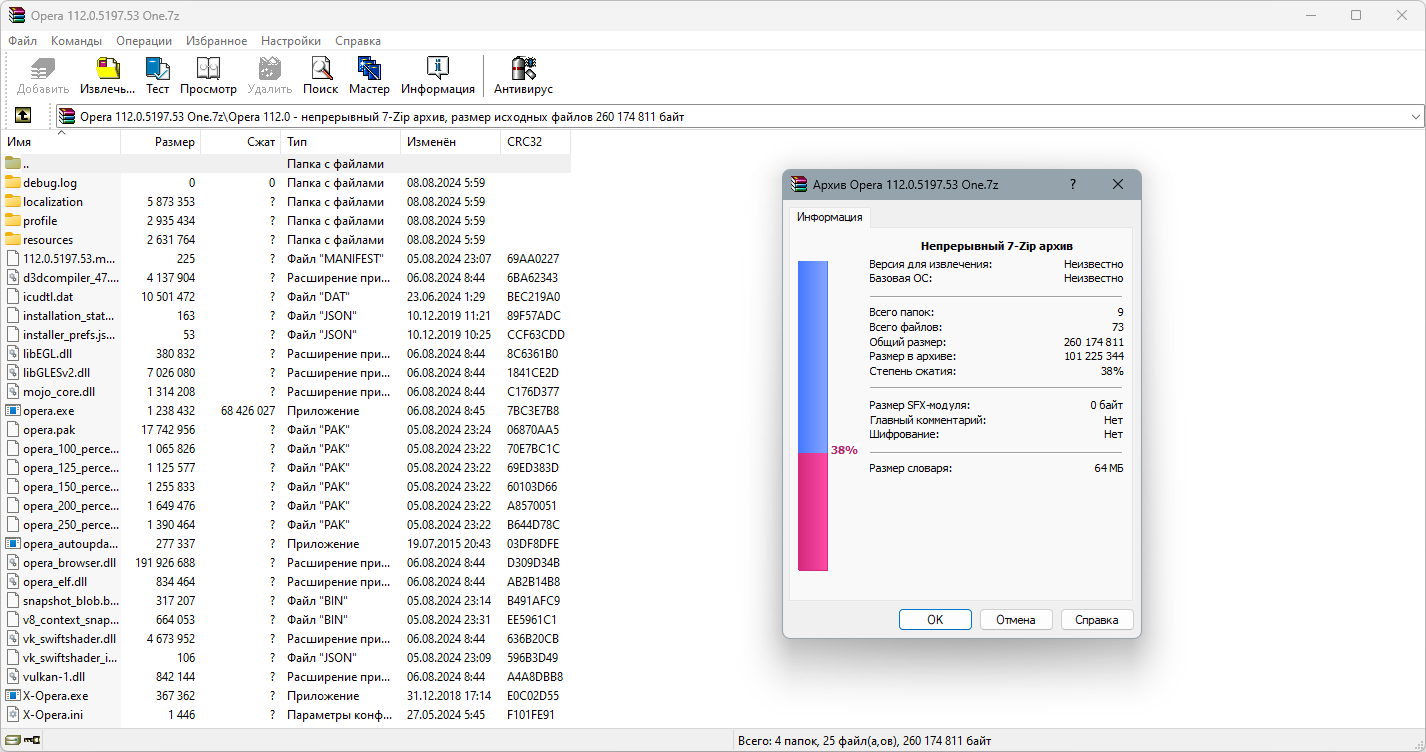Click the Поиск (Find) toolbar icon

click(x=320, y=69)
